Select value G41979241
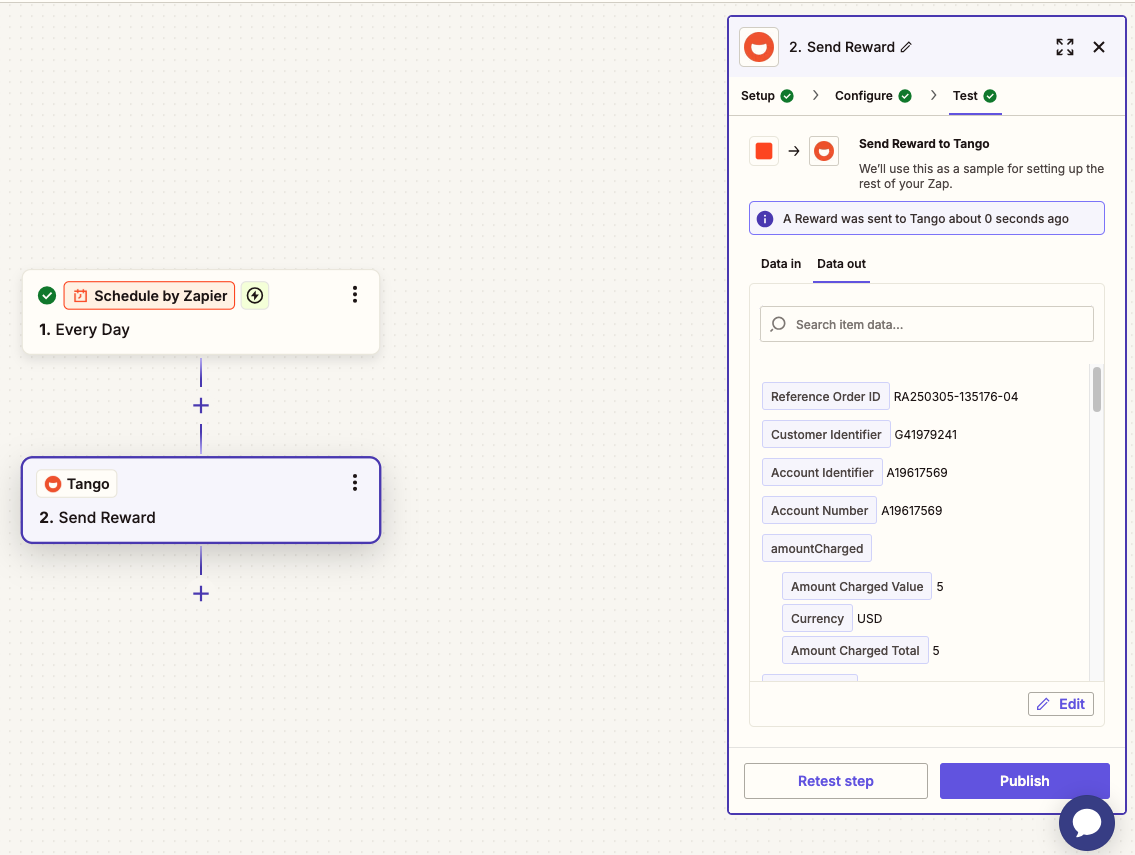 (x=926, y=434)
